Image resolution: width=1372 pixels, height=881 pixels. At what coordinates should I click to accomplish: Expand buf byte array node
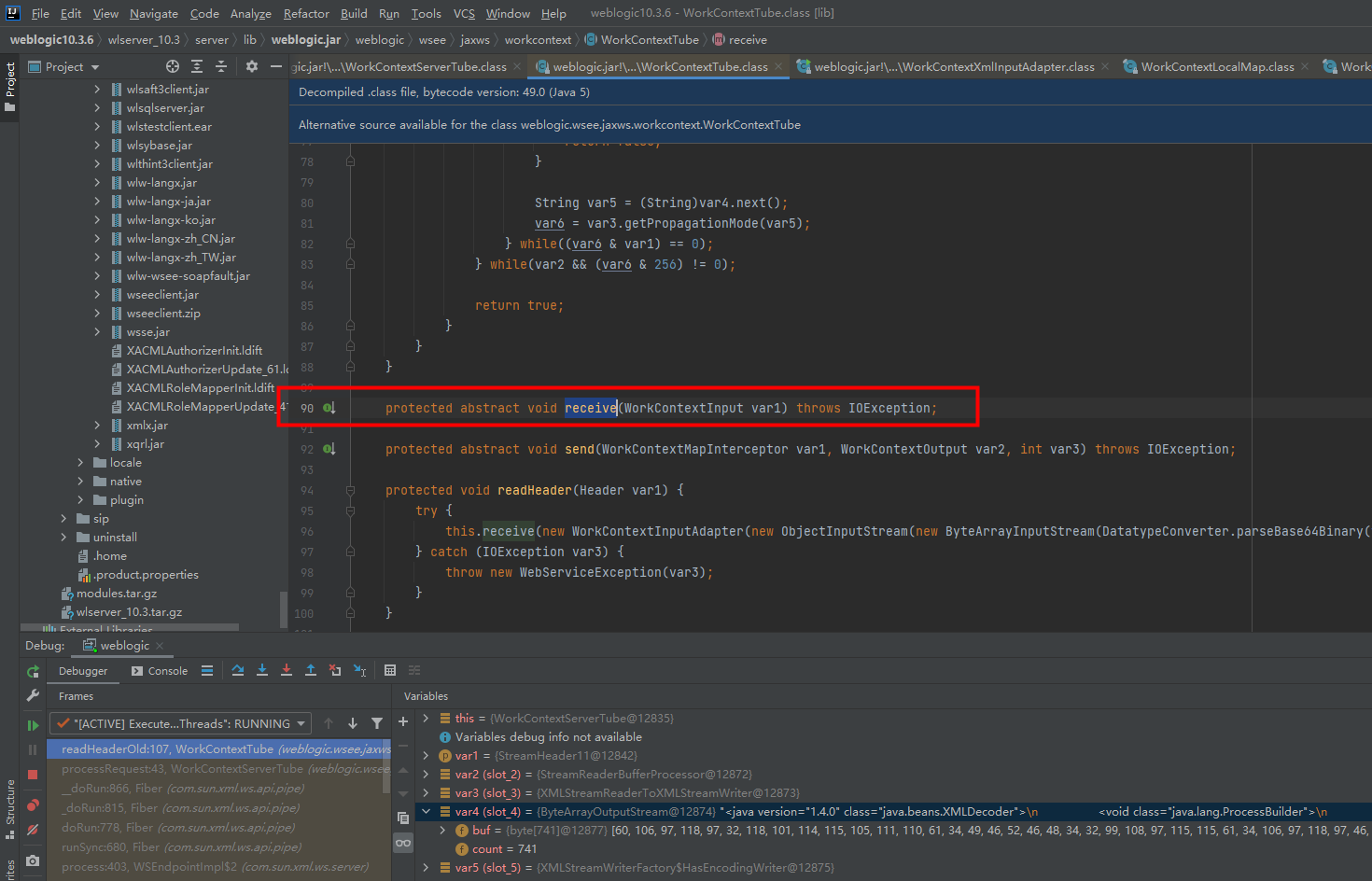(x=442, y=830)
